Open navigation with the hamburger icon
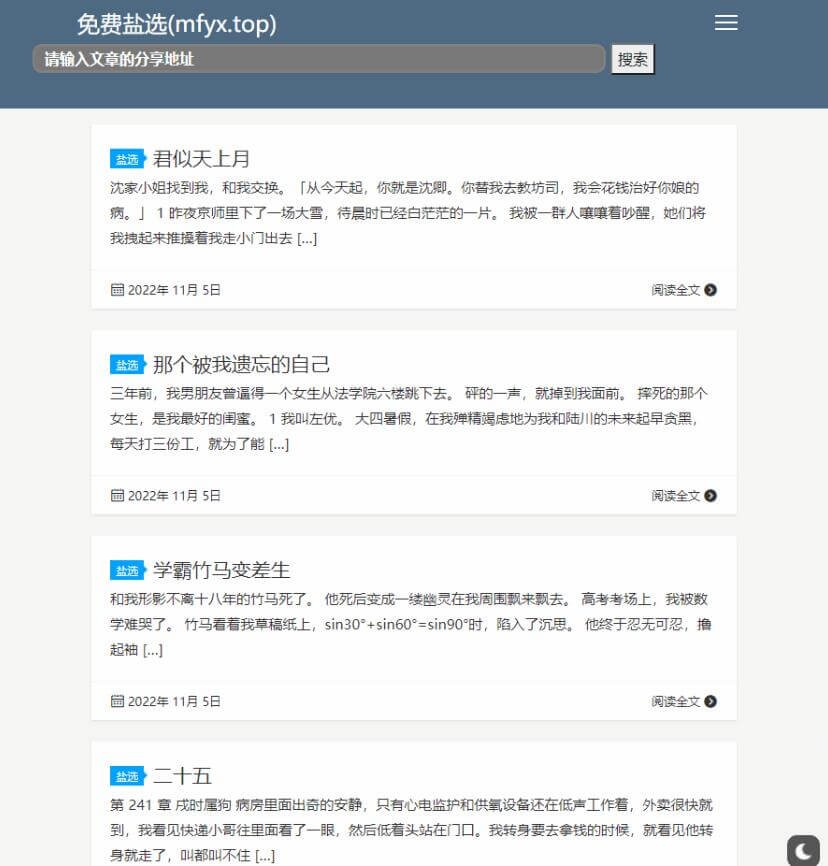 [x=725, y=23]
